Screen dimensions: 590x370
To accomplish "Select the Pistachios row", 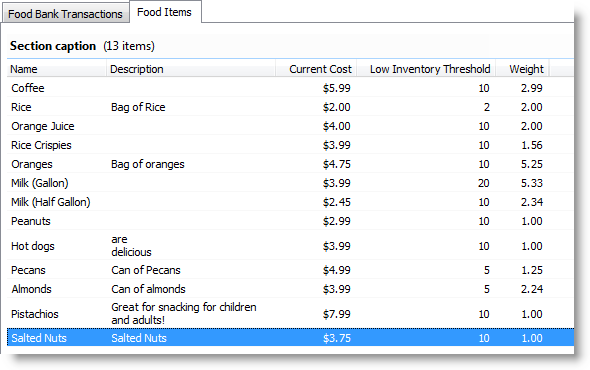I will pos(290,314).
